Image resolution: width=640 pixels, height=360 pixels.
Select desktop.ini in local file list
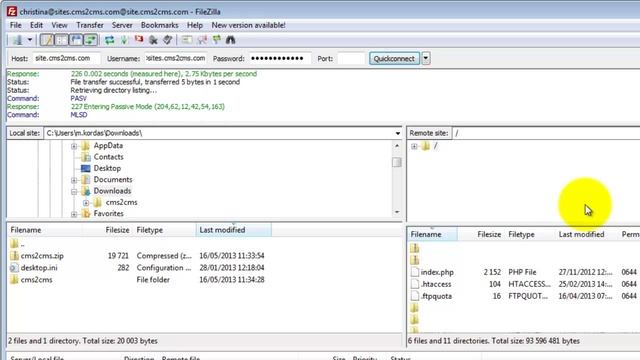(x=39, y=268)
